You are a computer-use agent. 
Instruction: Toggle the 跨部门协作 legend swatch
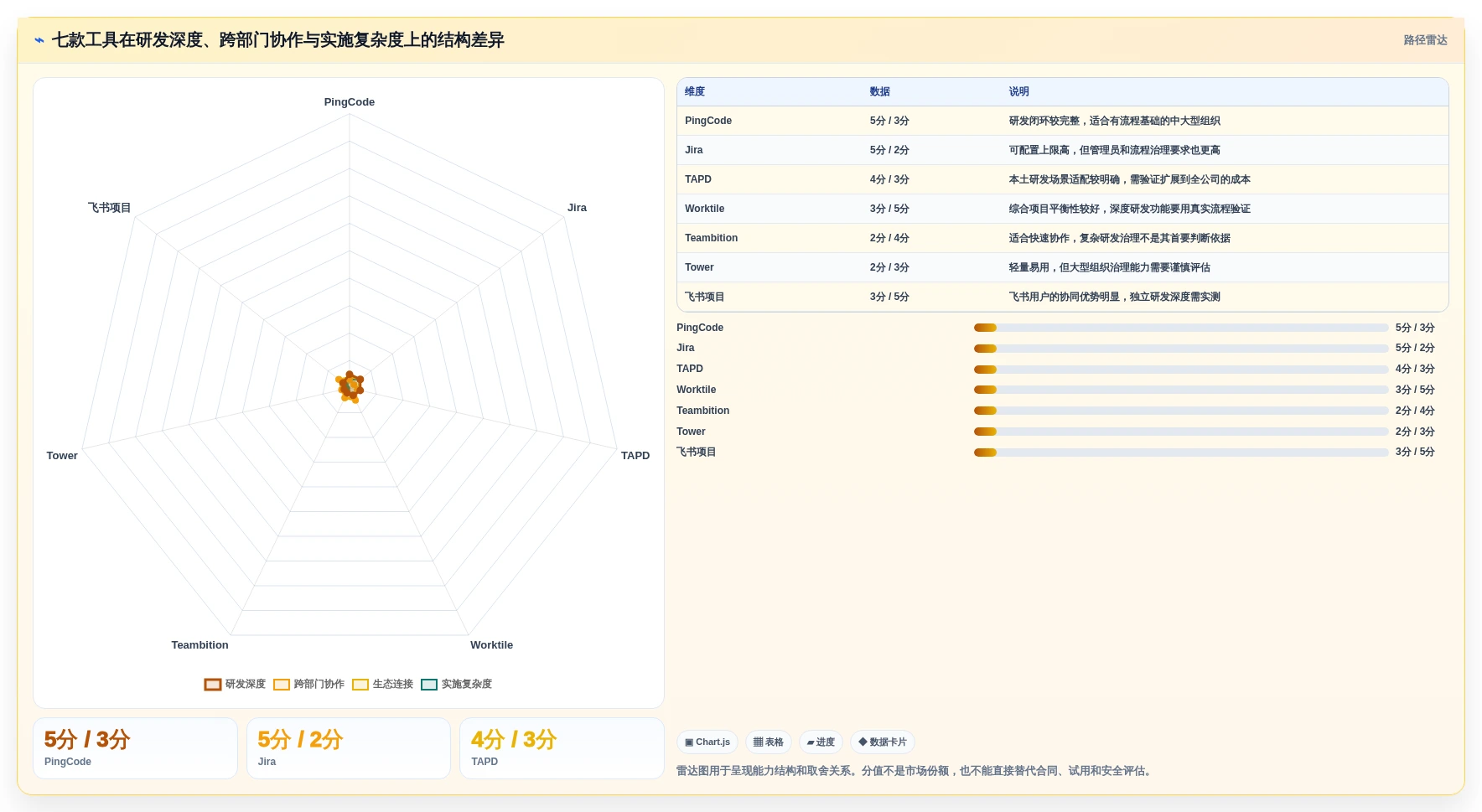[282, 685]
